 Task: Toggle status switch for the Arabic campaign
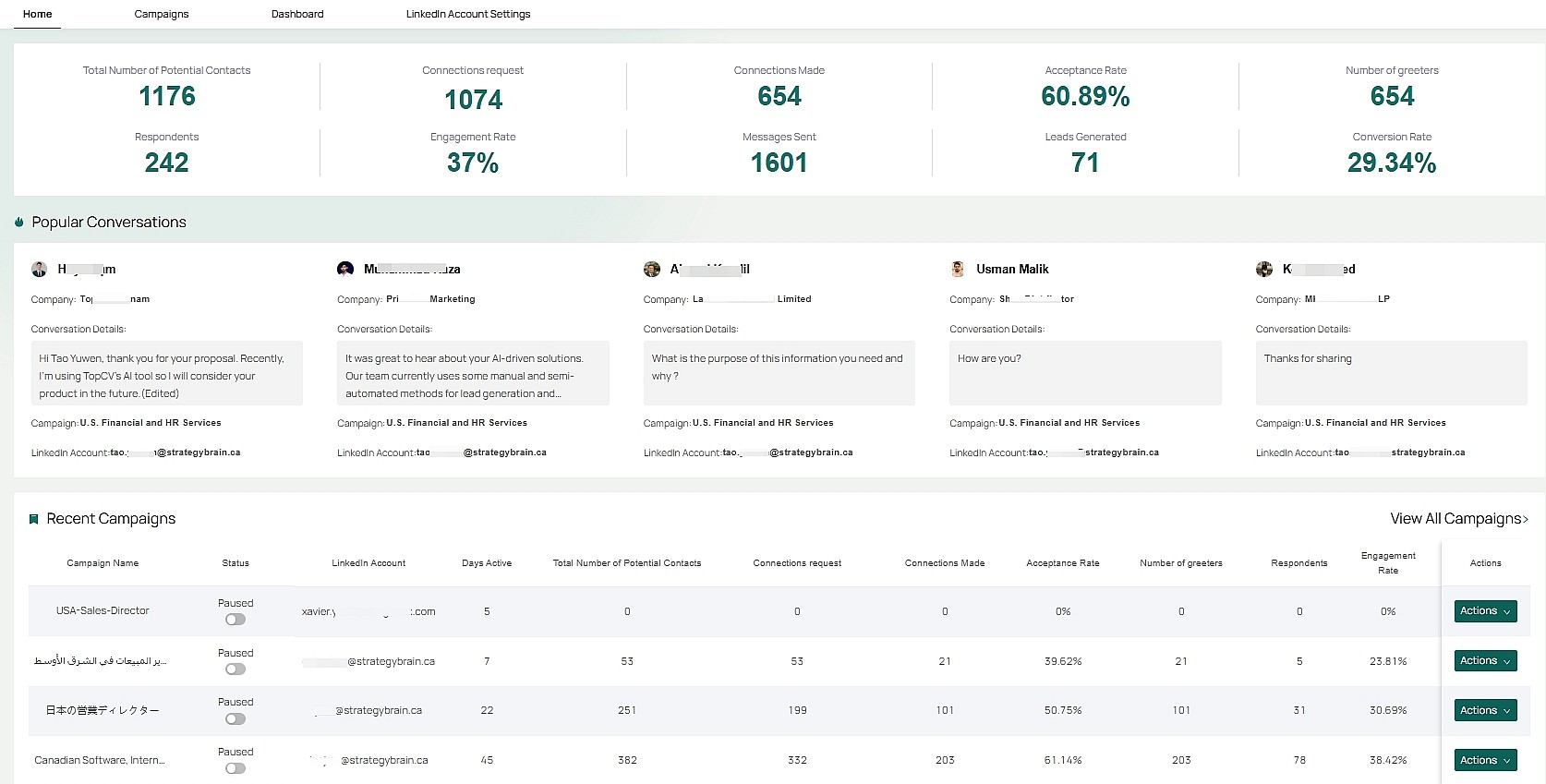(x=236, y=669)
